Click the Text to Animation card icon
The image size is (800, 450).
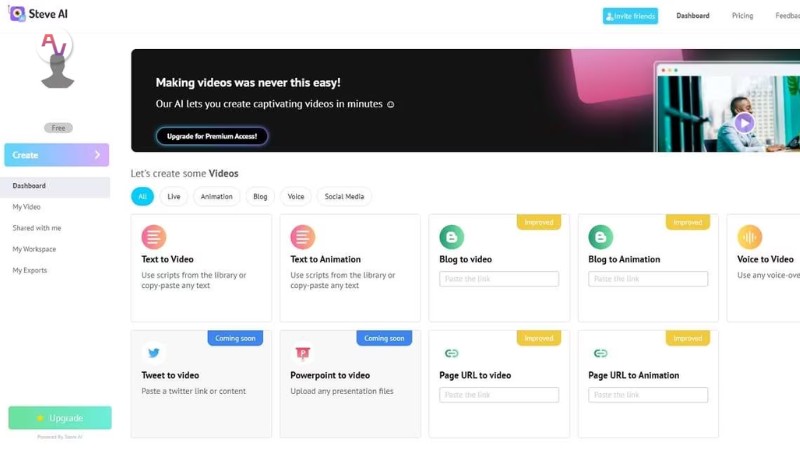pyautogui.click(x=303, y=237)
